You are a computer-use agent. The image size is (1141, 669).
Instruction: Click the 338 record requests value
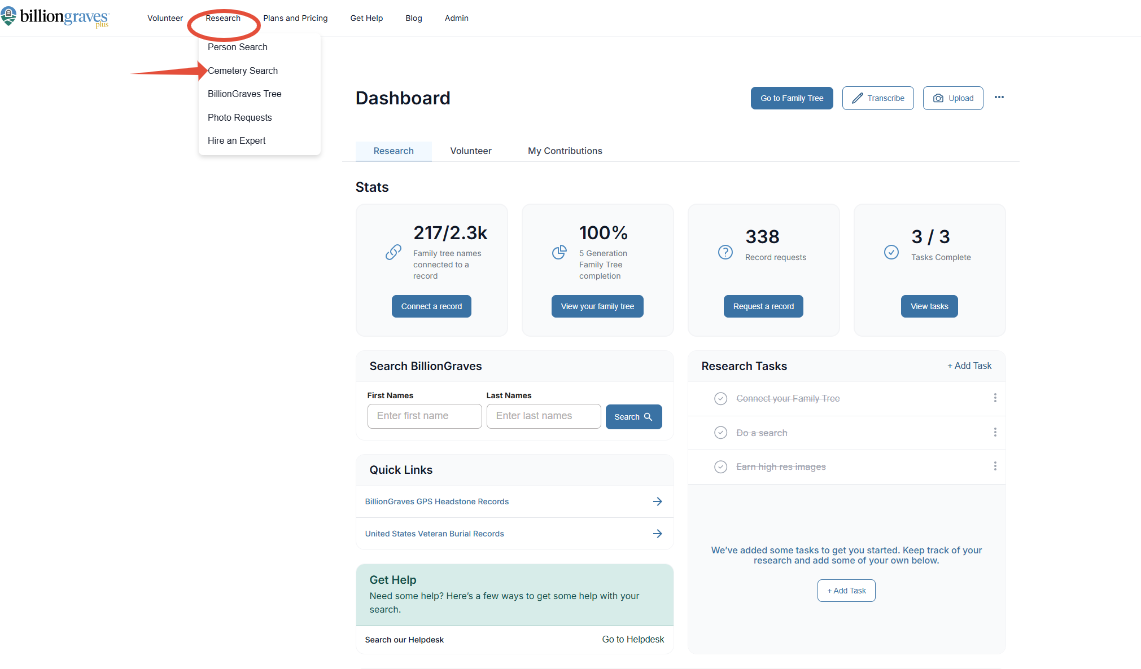762,237
